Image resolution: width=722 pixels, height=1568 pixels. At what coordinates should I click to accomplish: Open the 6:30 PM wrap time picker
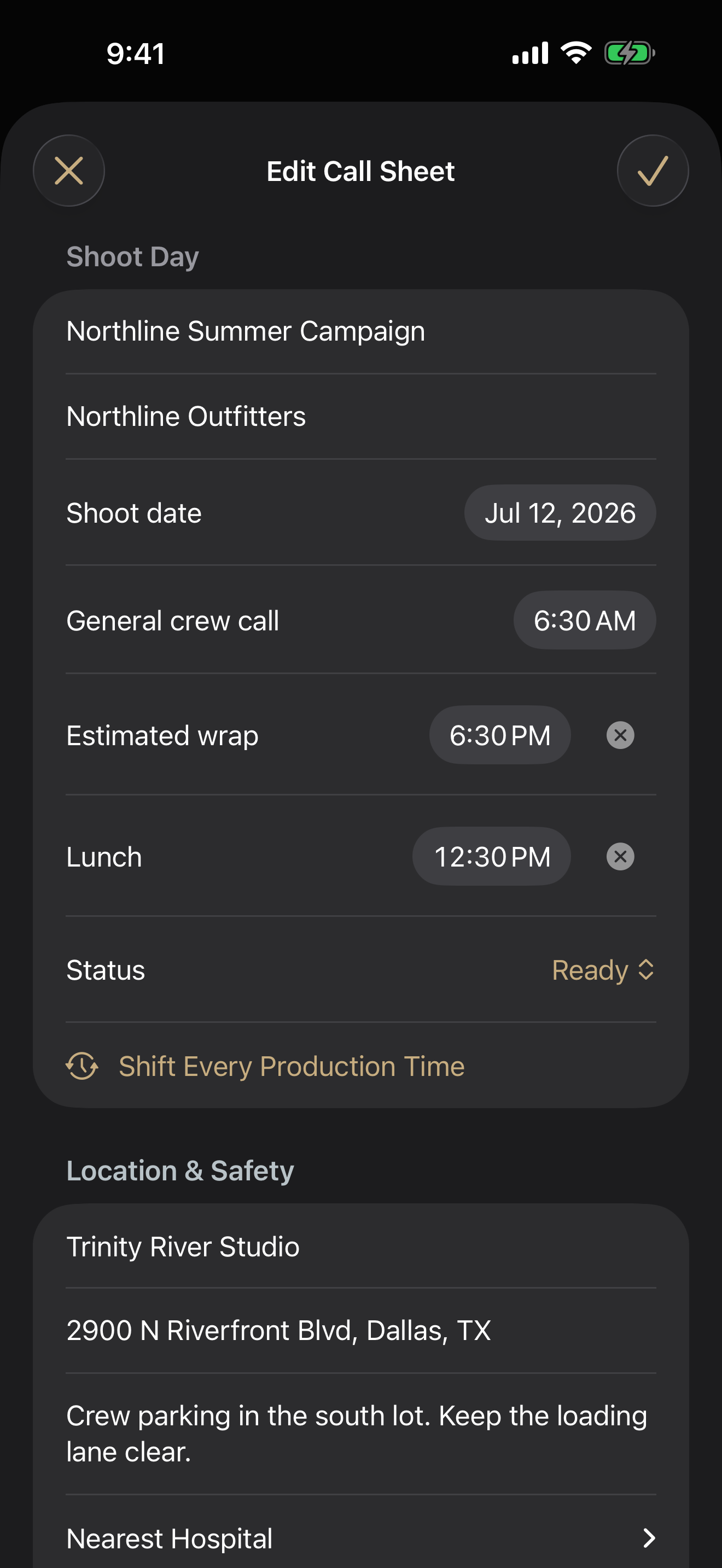pyautogui.click(x=500, y=735)
